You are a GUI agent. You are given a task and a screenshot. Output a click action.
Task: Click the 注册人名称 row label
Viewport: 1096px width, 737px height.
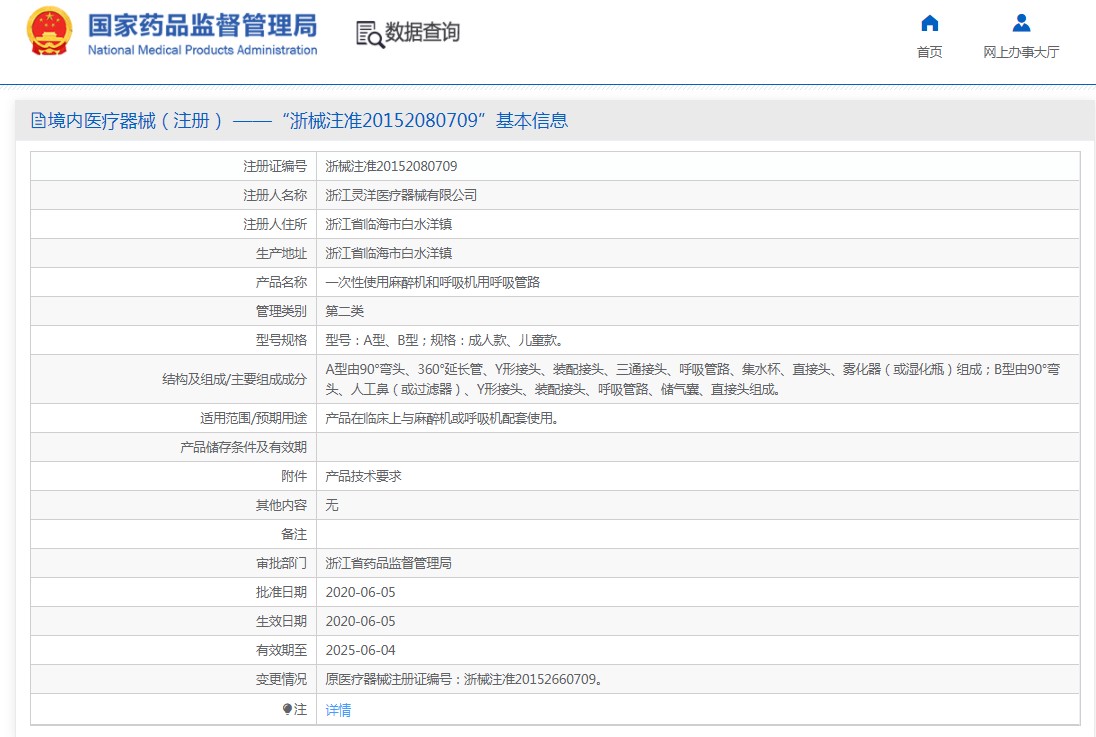point(275,195)
